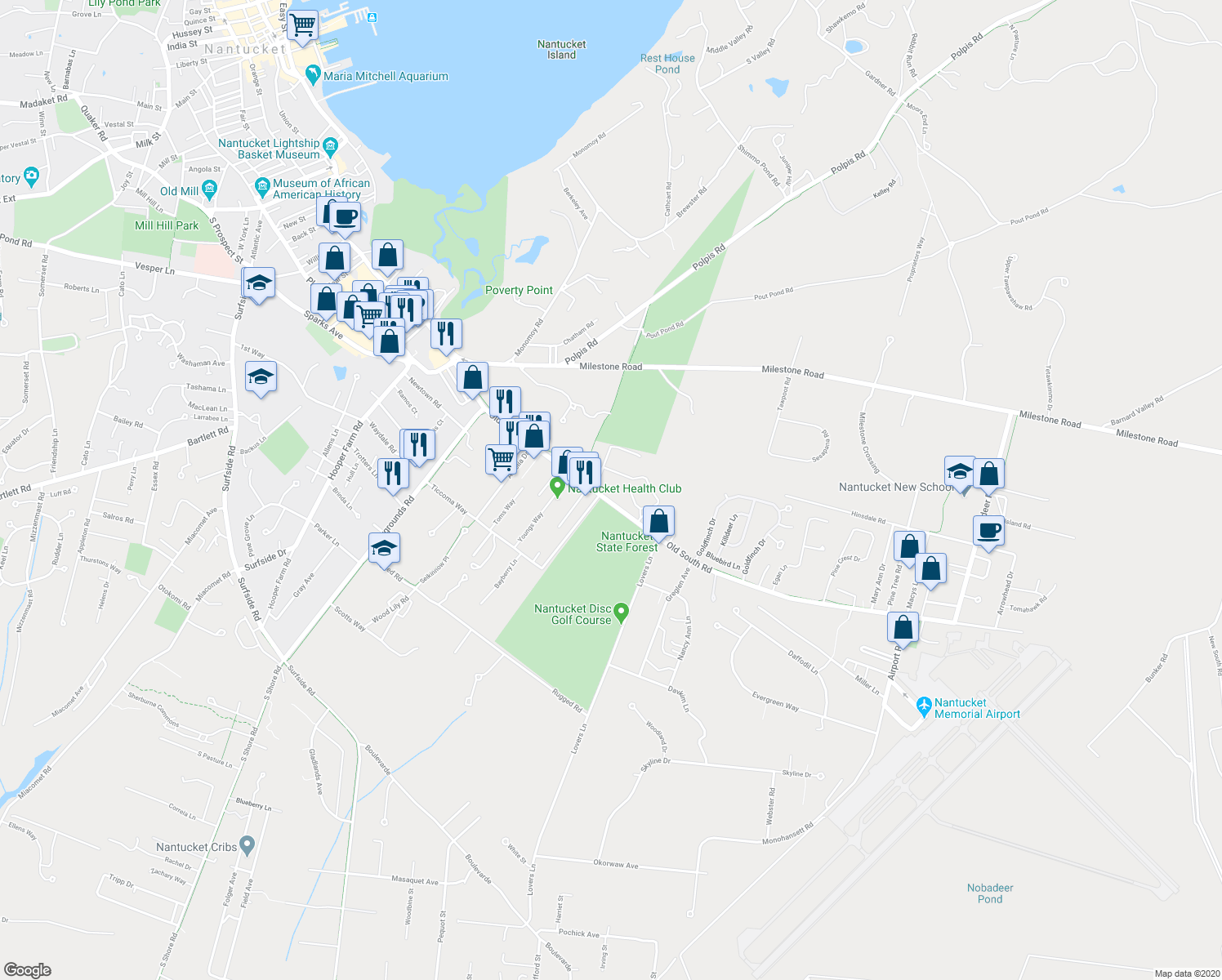Click the Old South Rd street label

click(689, 557)
